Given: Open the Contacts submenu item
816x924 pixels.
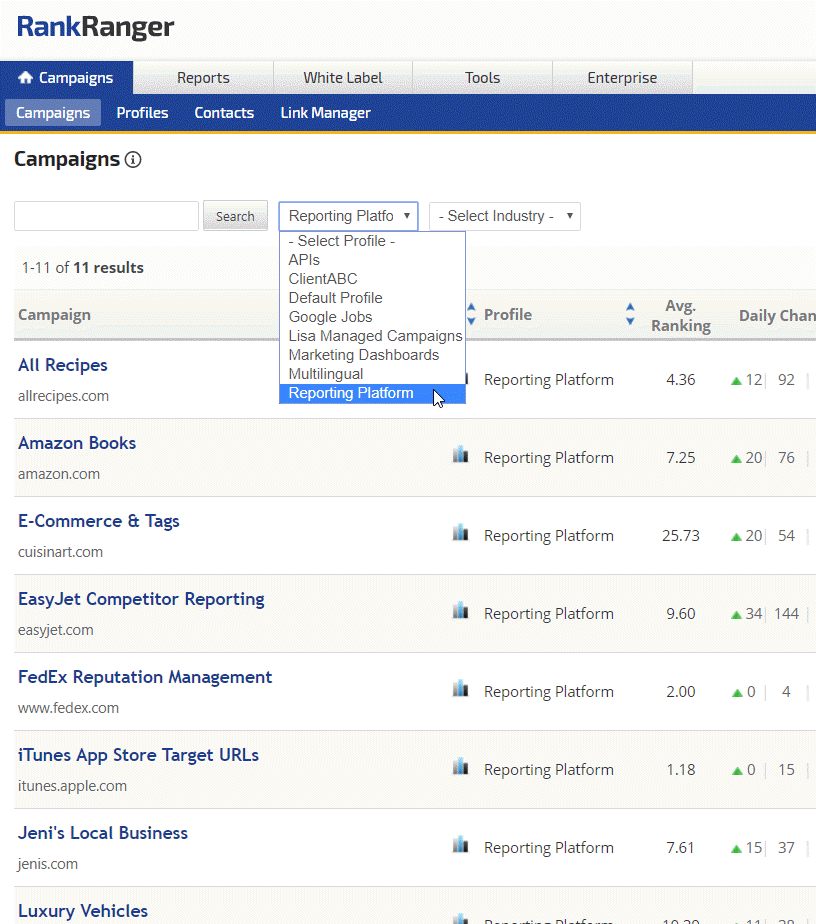Looking at the screenshot, I should pyautogui.click(x=224, y=113).
